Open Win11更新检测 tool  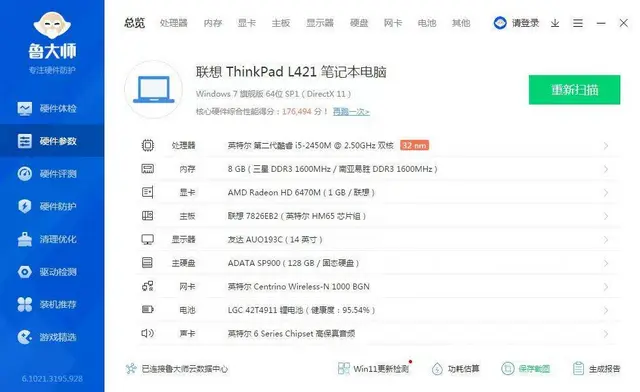pos(374,369)
